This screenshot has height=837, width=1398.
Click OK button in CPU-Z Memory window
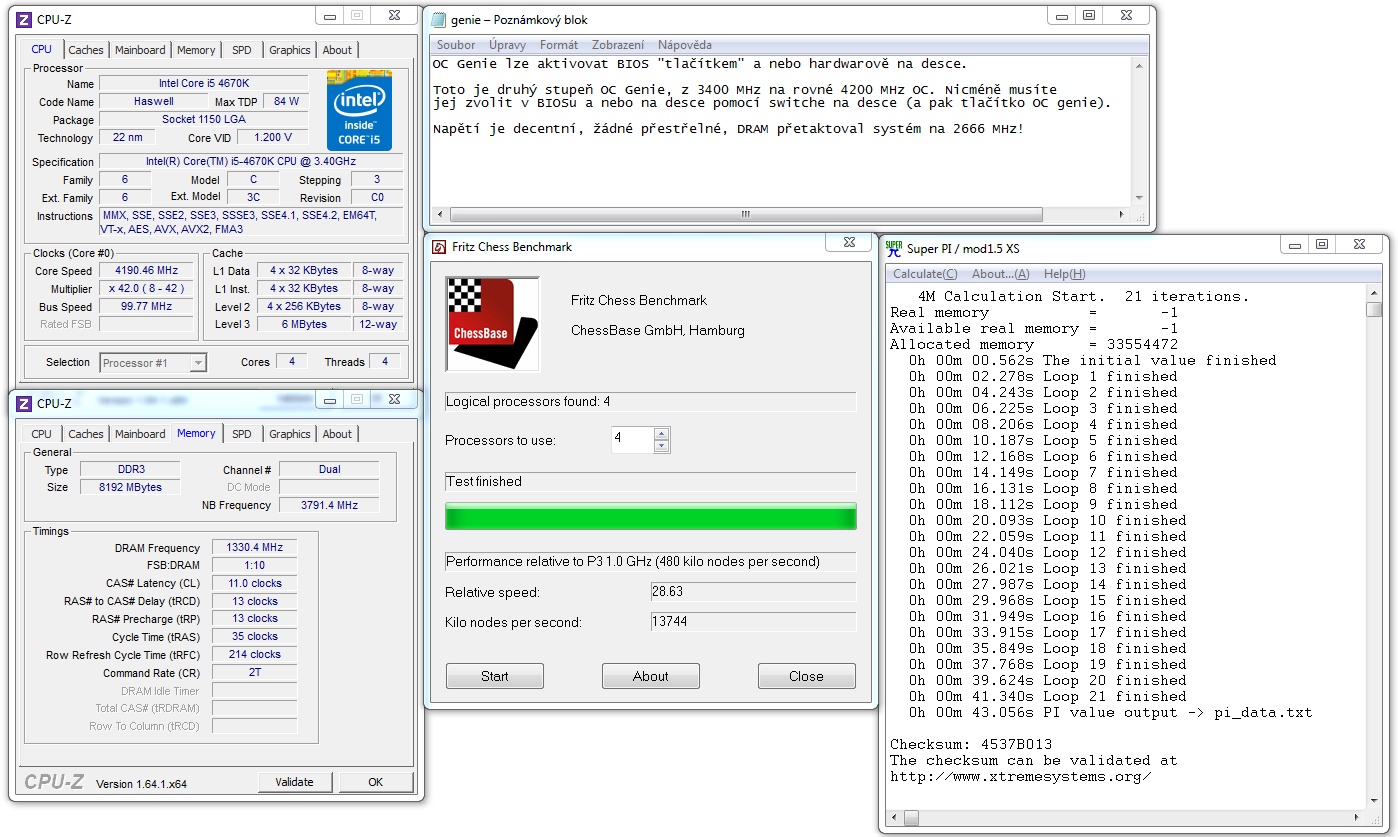point(376,782)
